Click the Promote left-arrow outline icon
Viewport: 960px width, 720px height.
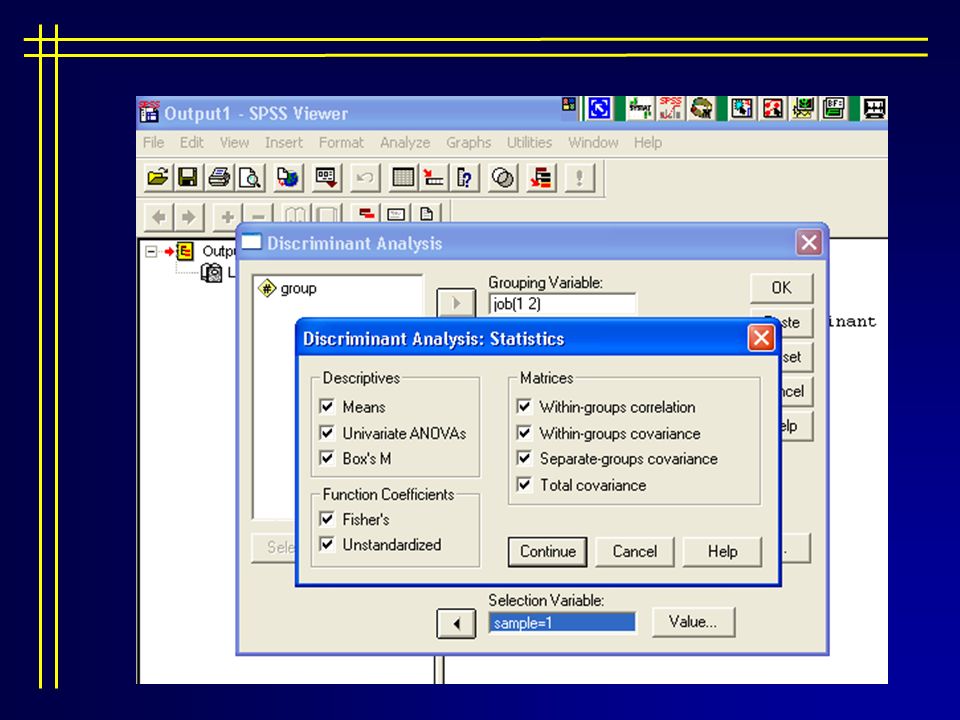(x=159, y=216)
